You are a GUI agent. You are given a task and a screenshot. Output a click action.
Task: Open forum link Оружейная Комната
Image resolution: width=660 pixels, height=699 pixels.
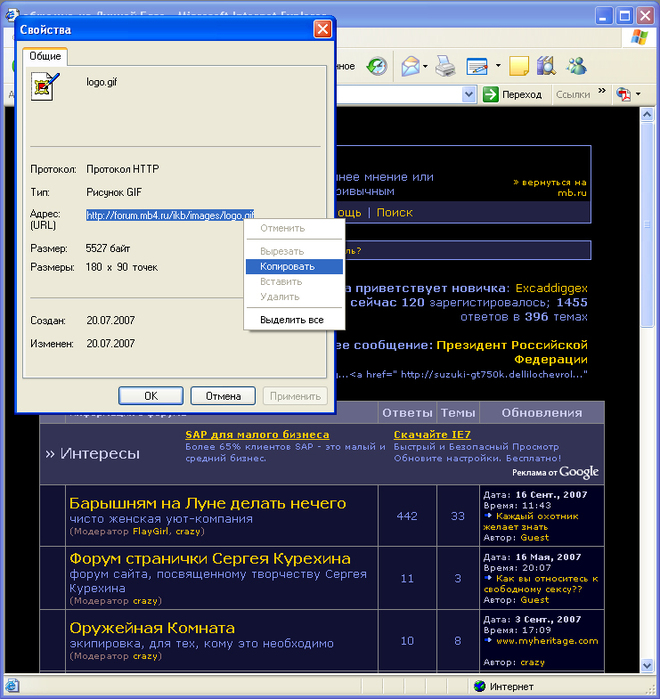(152, 628)
